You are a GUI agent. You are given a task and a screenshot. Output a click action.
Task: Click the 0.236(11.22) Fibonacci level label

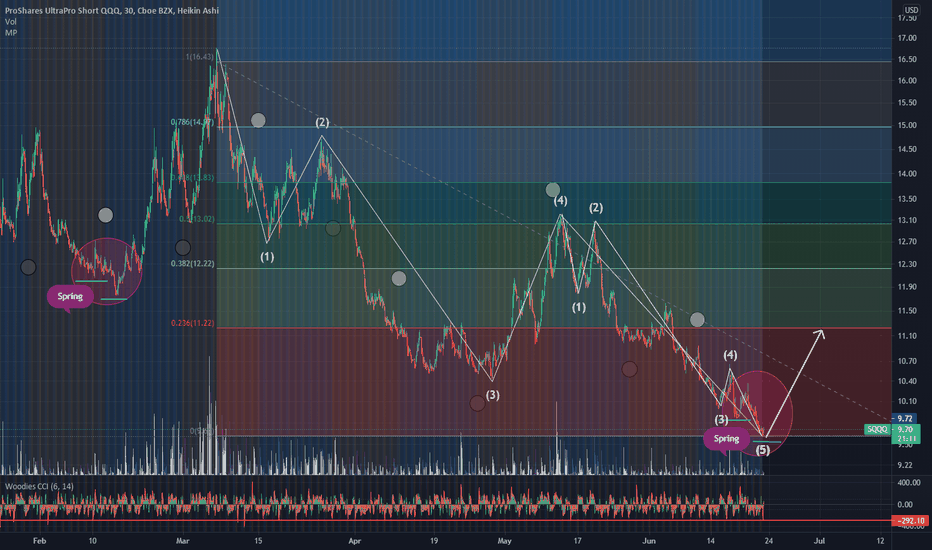[193, 323]
